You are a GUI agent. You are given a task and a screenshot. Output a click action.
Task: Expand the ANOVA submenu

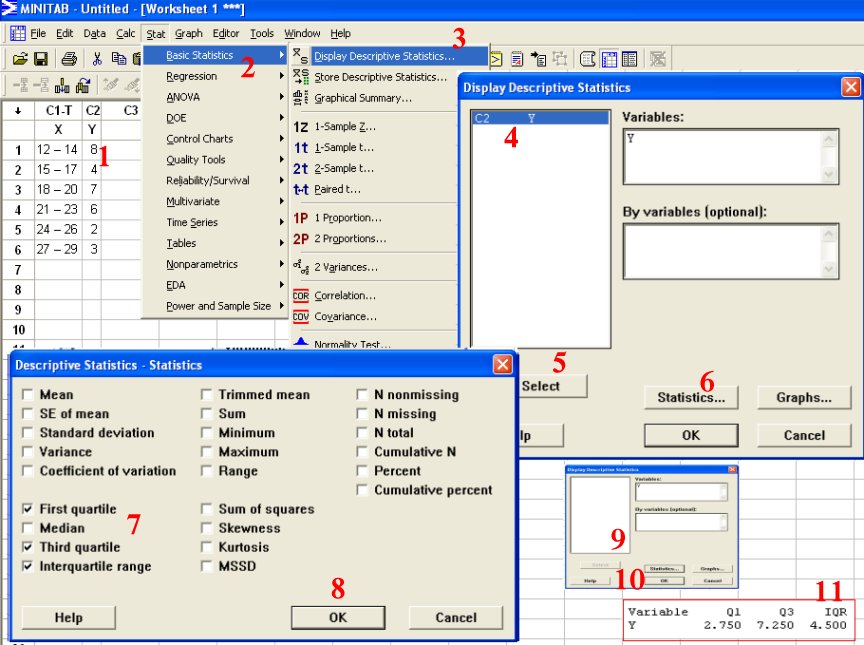click(215, 97)
